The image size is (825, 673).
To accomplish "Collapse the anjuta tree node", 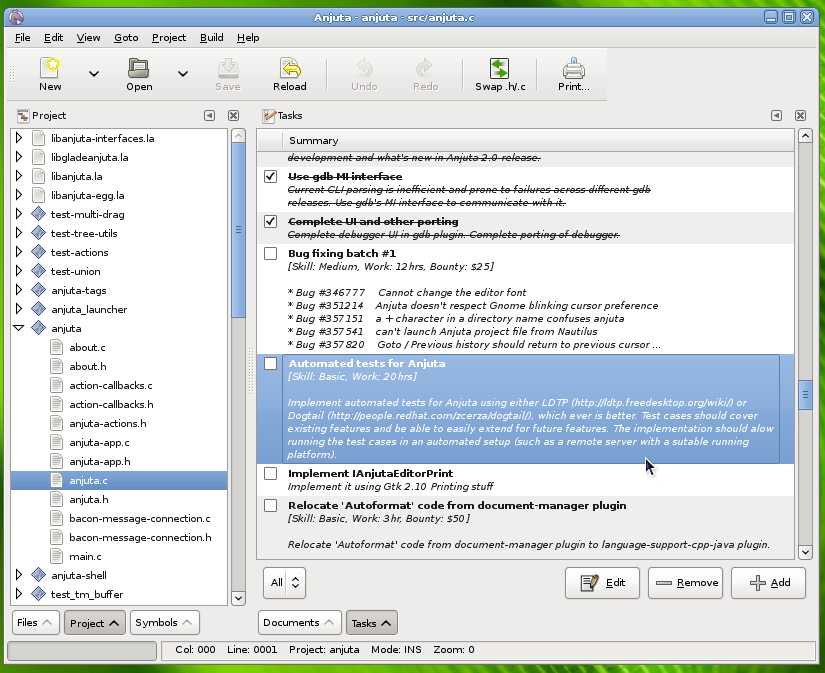I will pos(19,328).
